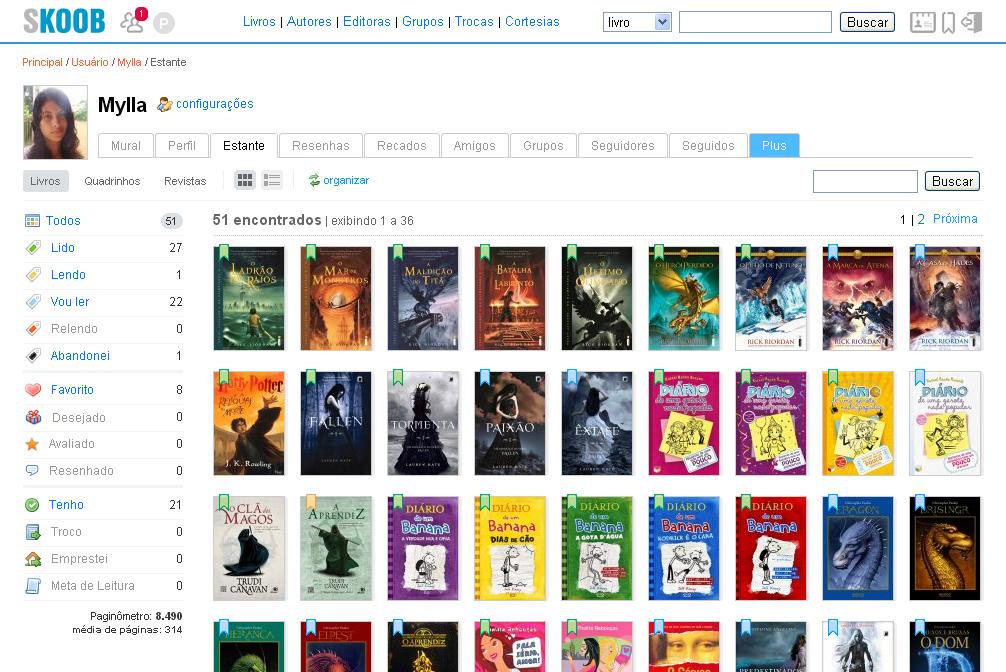Click the green Lido tag icon

coord(33,248)
